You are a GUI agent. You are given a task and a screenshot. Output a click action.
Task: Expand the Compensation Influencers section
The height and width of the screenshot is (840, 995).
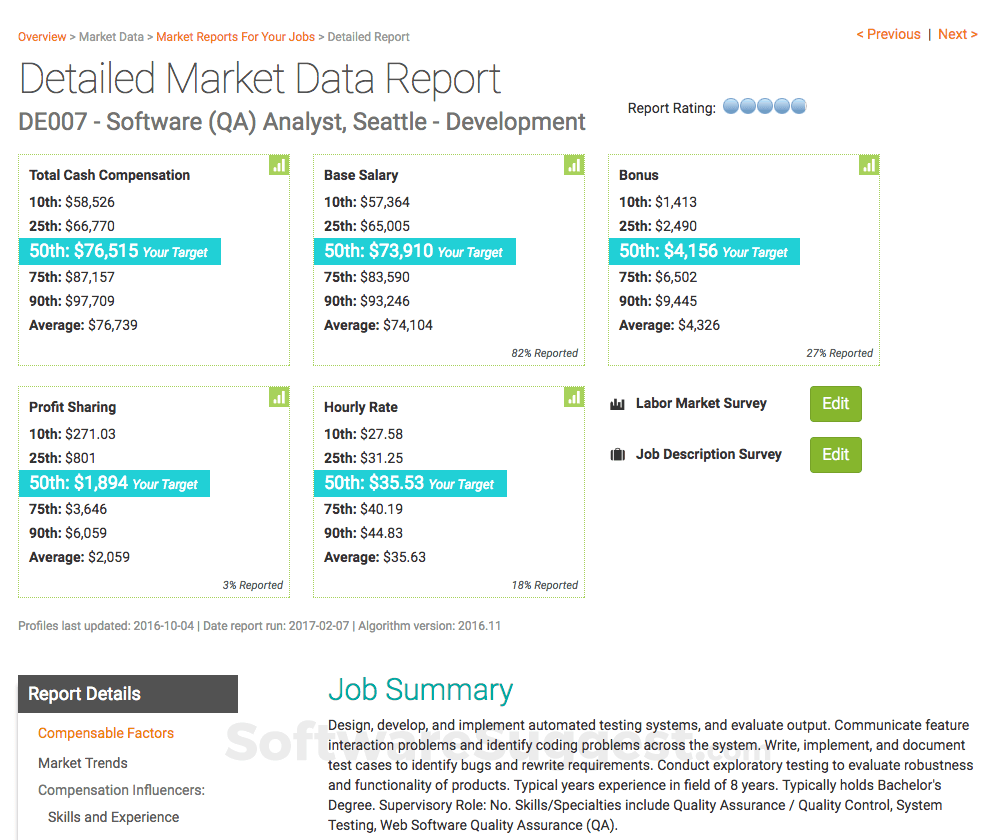click(120, 789)
